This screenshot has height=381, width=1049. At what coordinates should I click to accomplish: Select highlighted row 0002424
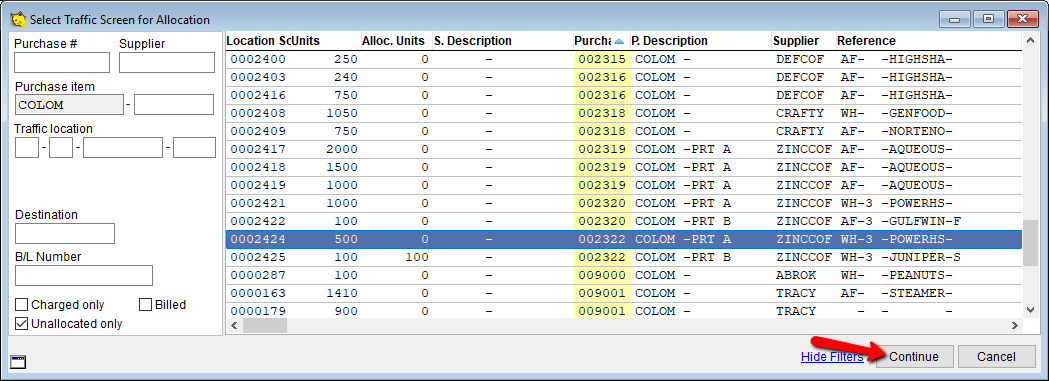click(x=624, y=239)
